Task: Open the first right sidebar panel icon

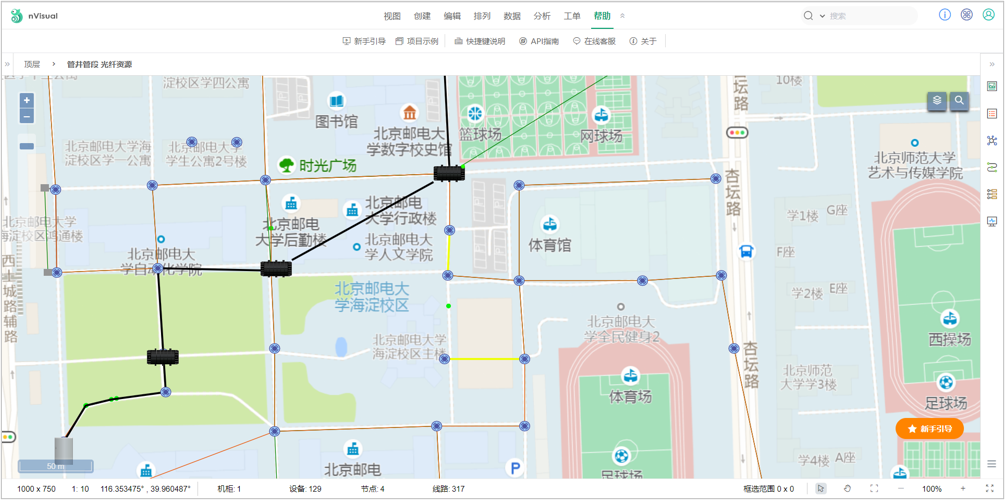Action: [992, 85]
